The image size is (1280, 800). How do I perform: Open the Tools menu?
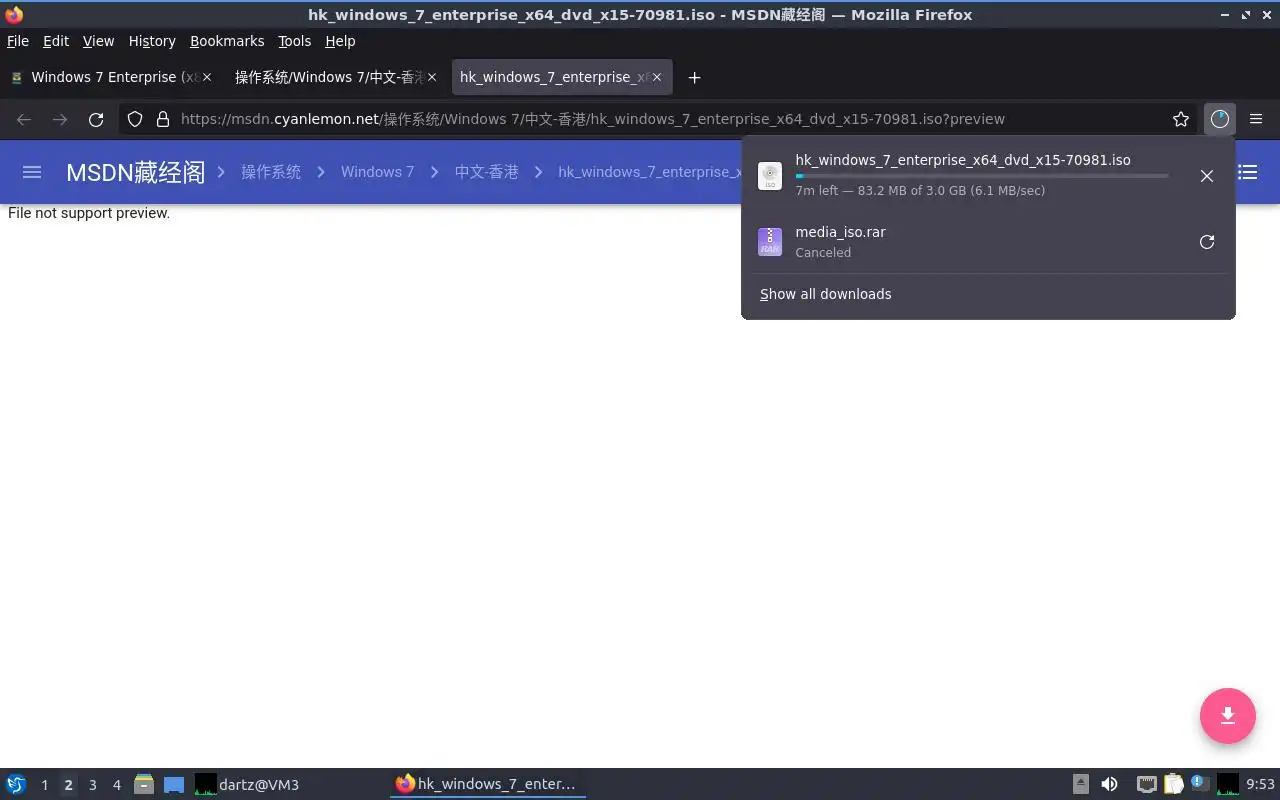click(295, 41)
